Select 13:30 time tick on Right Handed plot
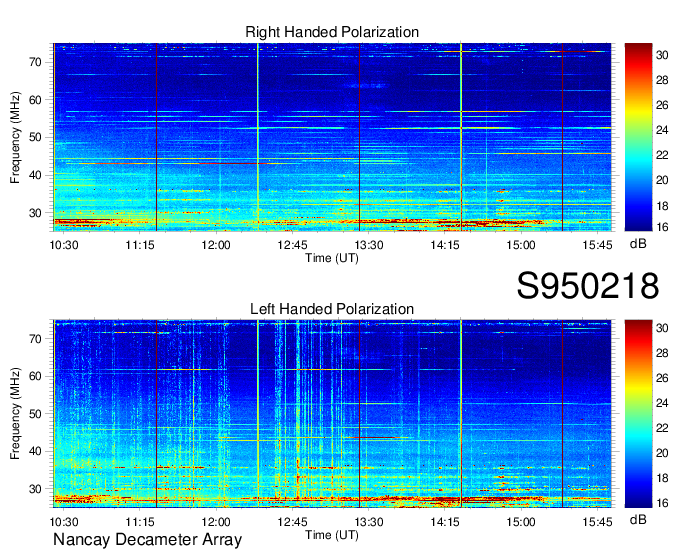 click(369, 245)
